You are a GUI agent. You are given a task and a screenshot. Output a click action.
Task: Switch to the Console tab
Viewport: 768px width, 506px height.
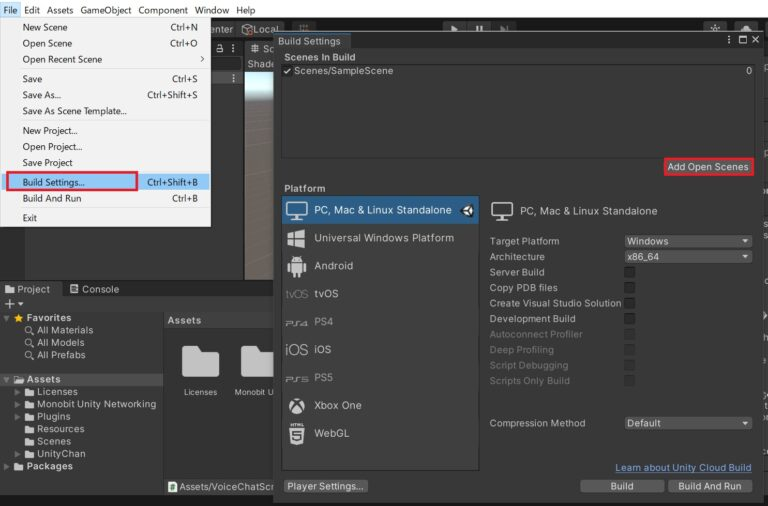click(95, 289)
